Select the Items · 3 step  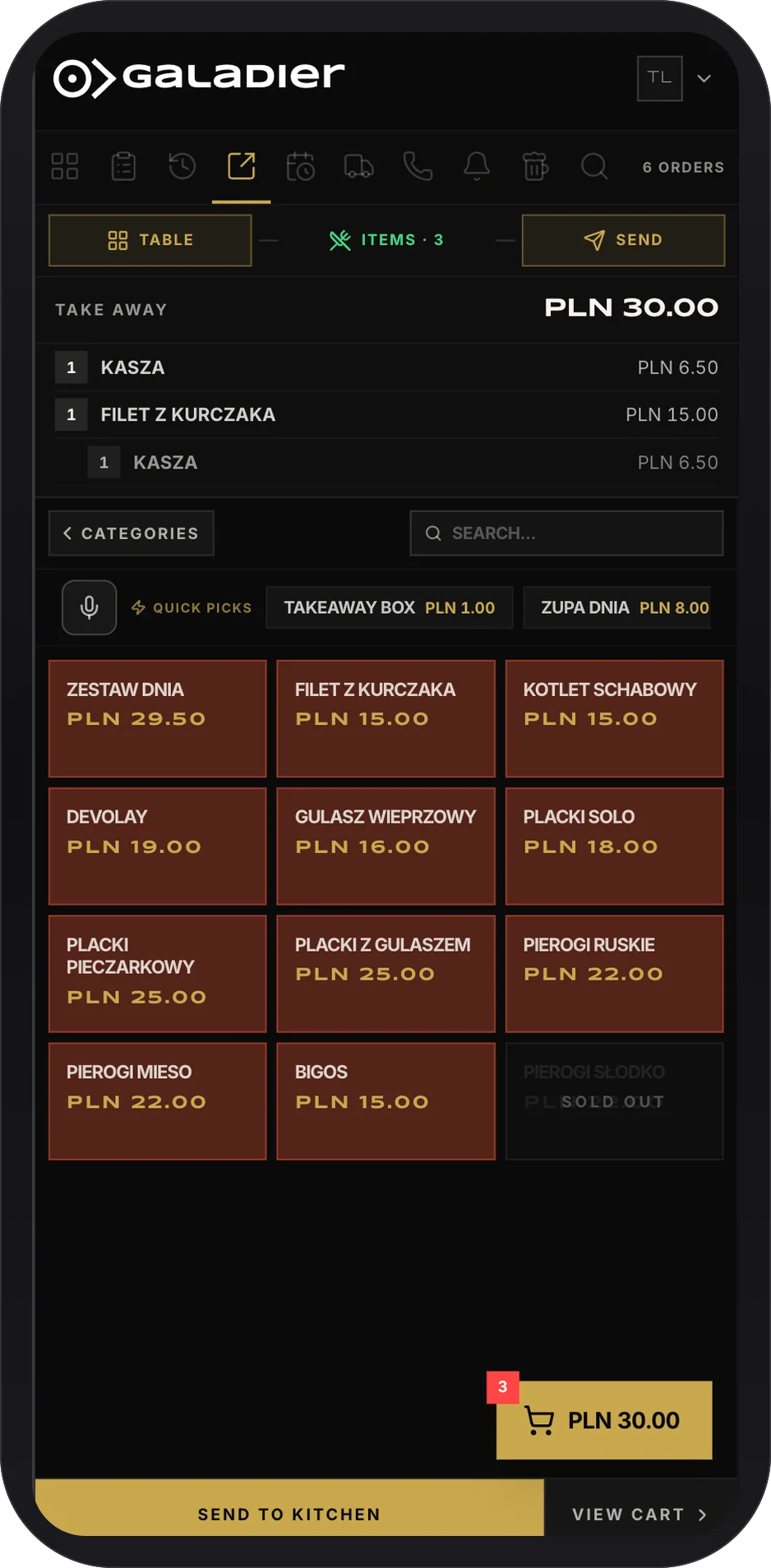(386, 240)
